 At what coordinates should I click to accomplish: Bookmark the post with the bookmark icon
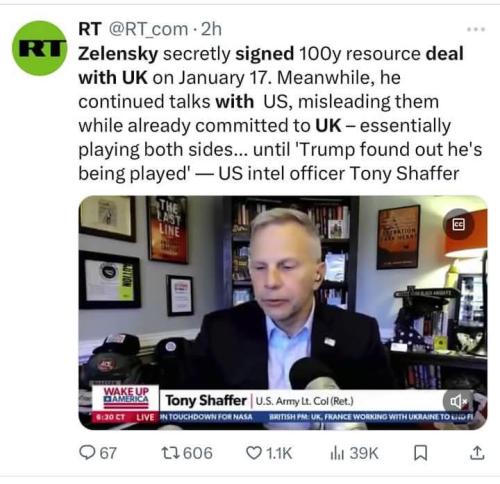tap(420, 453)
